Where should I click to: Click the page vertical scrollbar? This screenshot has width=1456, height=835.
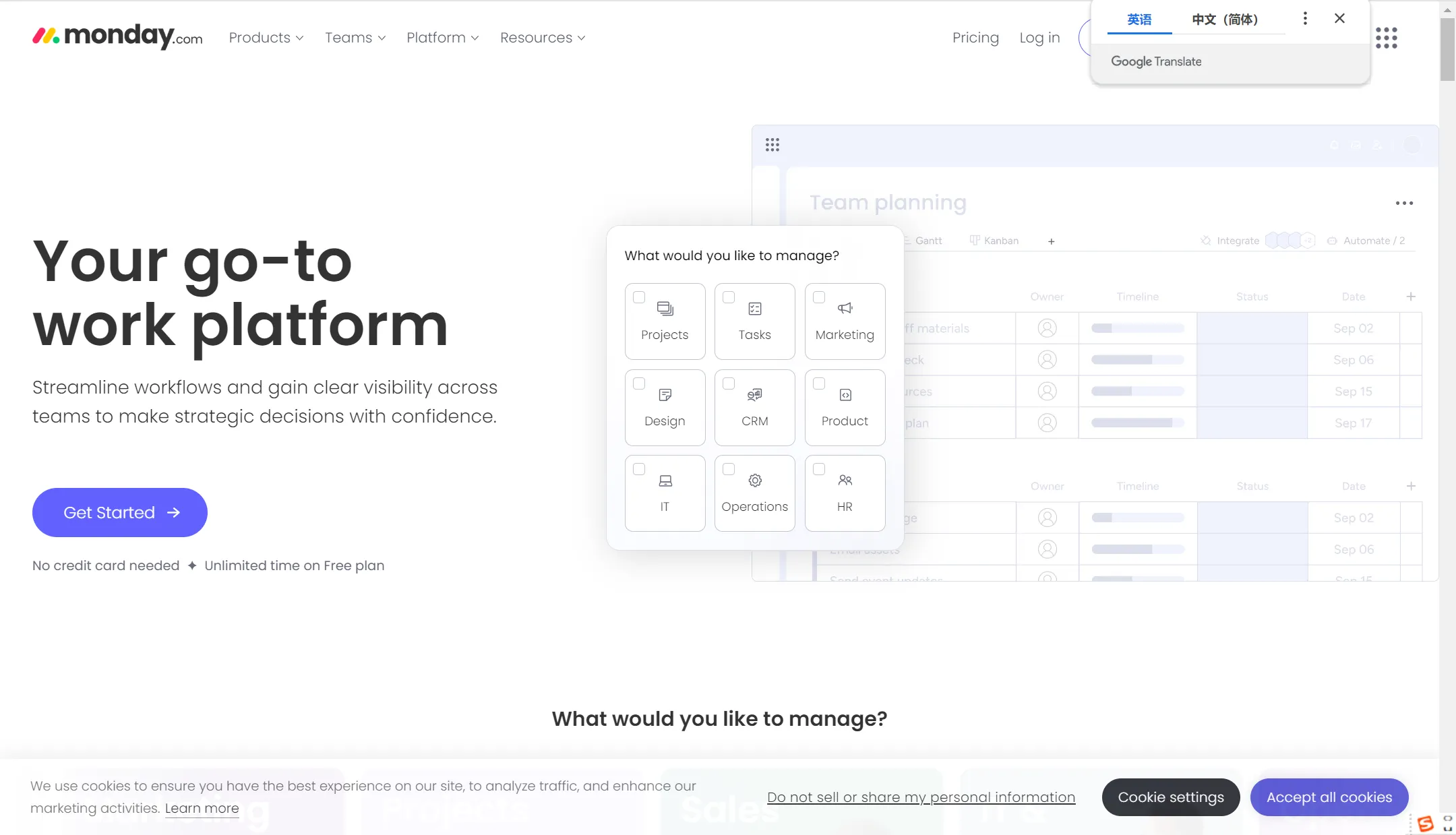1447,50
